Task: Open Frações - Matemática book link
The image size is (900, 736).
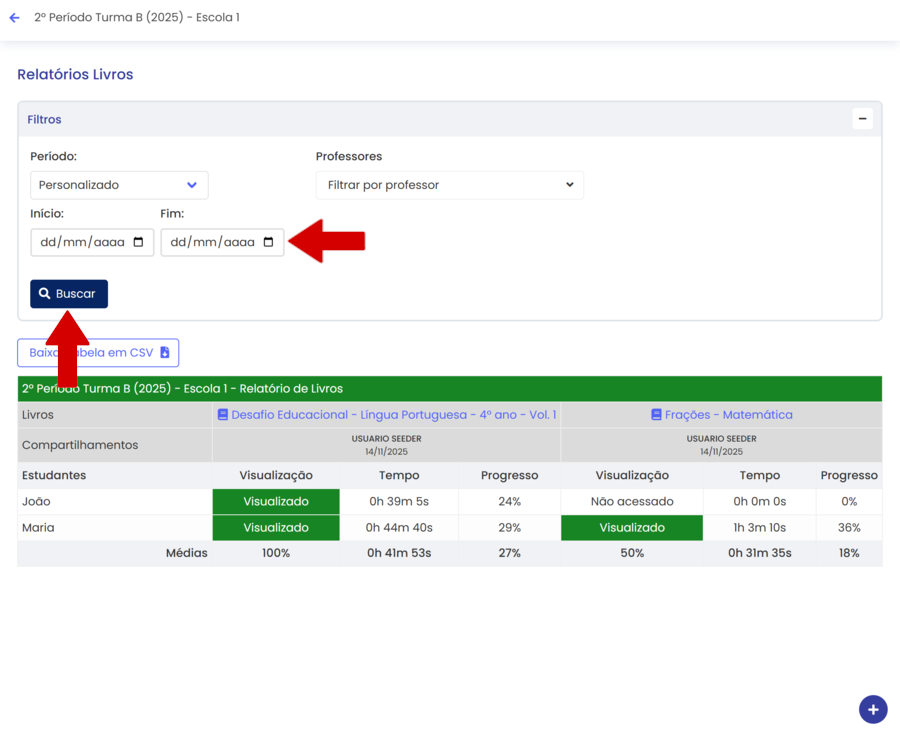Action: (728, 415)
